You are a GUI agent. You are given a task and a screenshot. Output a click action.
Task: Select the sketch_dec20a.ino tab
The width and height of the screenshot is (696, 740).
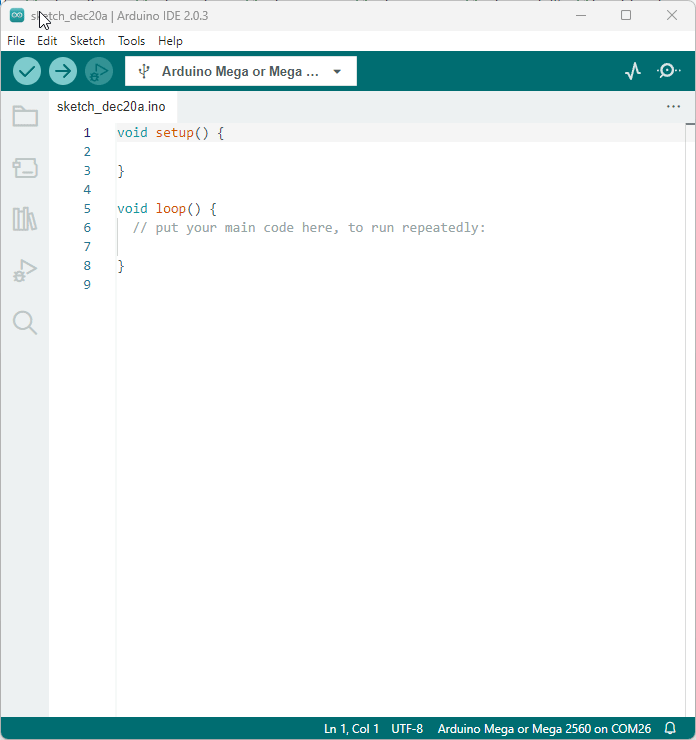pyautogui.click(x=111, y=106)
